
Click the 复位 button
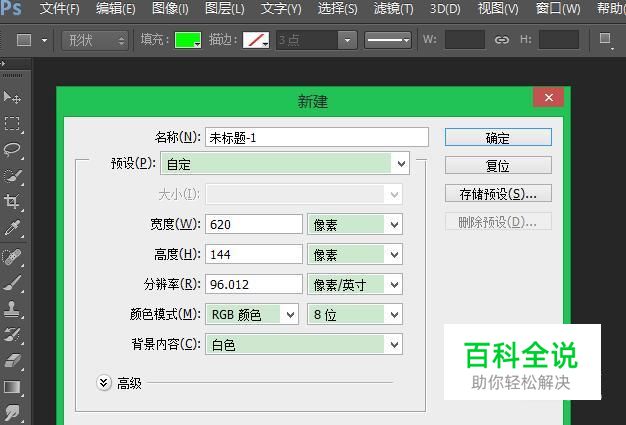point(498,165)
